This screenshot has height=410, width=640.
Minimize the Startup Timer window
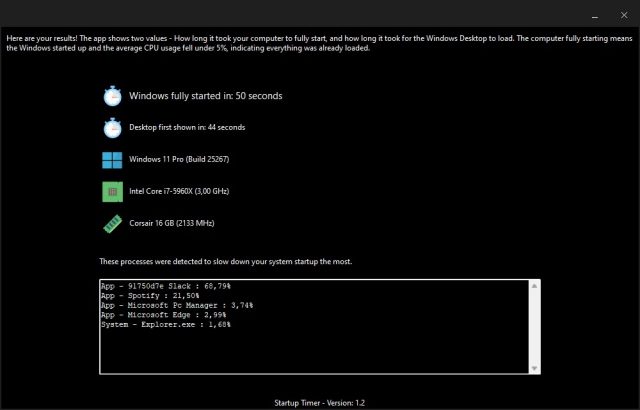595,16
